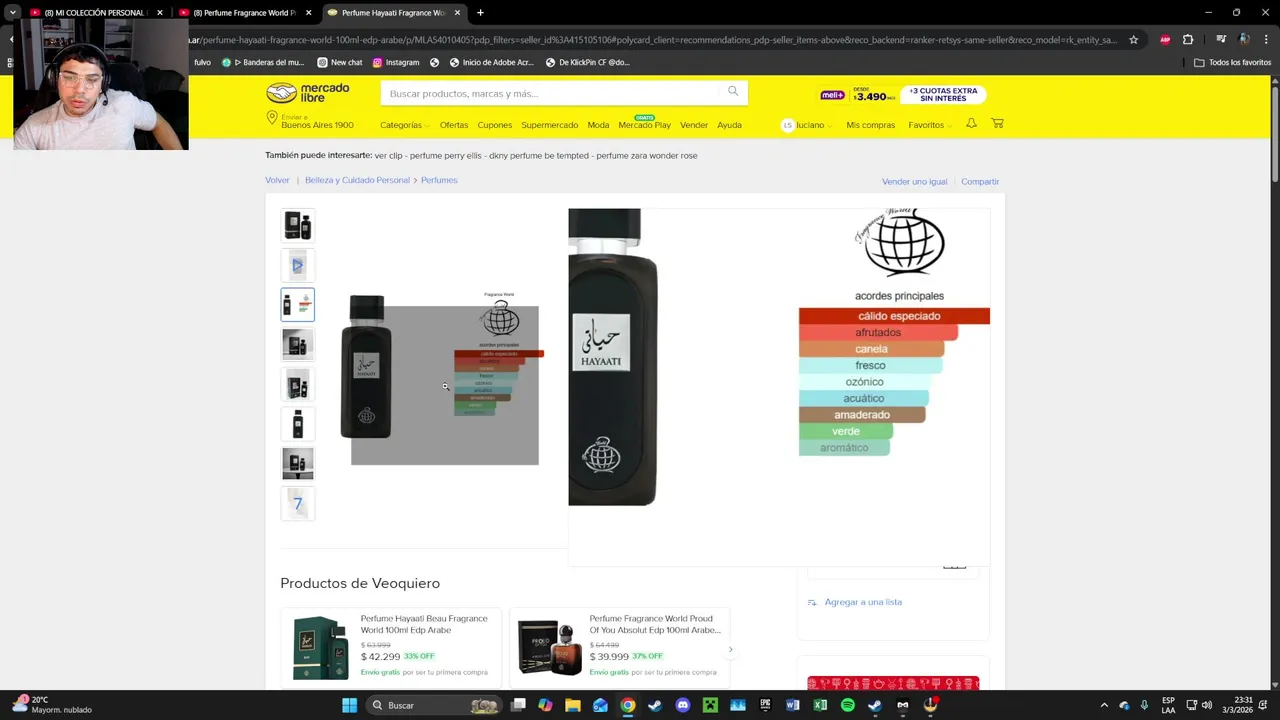Select the video thumbnail with play icon
1280x720 pixels.
point(297,265)
